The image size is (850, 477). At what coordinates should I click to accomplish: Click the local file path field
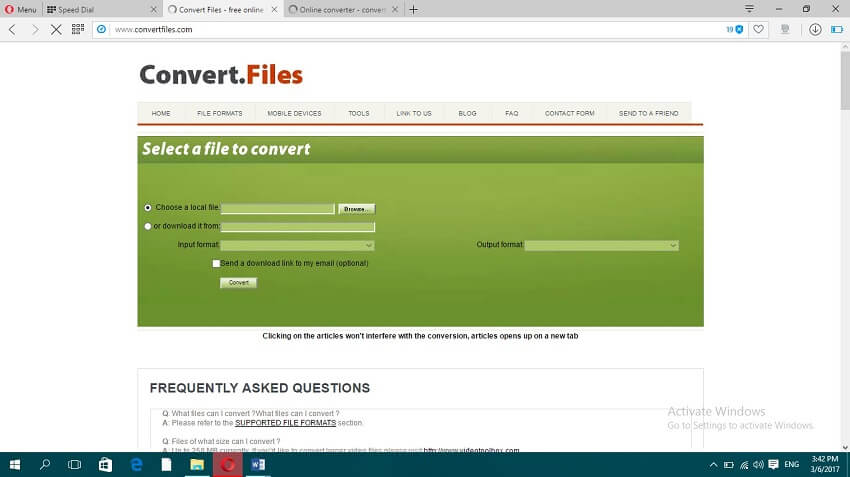click(278, 208)
